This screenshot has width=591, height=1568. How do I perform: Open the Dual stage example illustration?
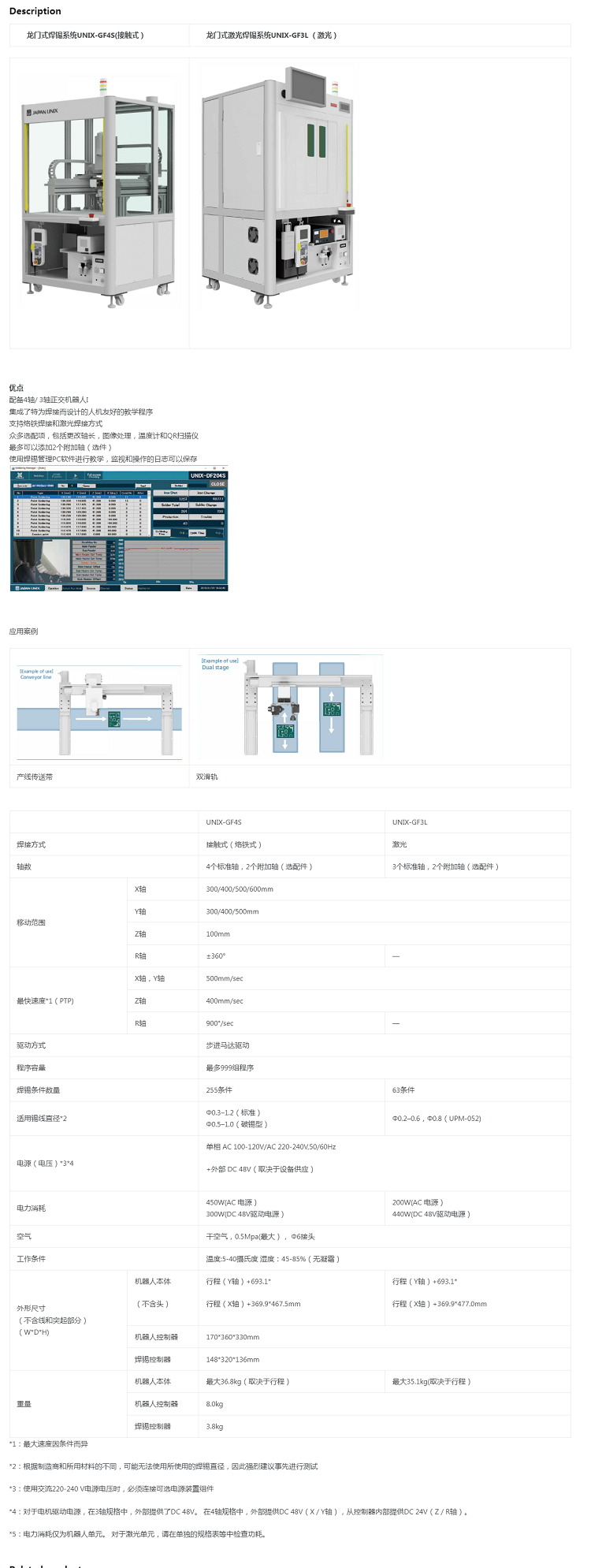(291, 706)
